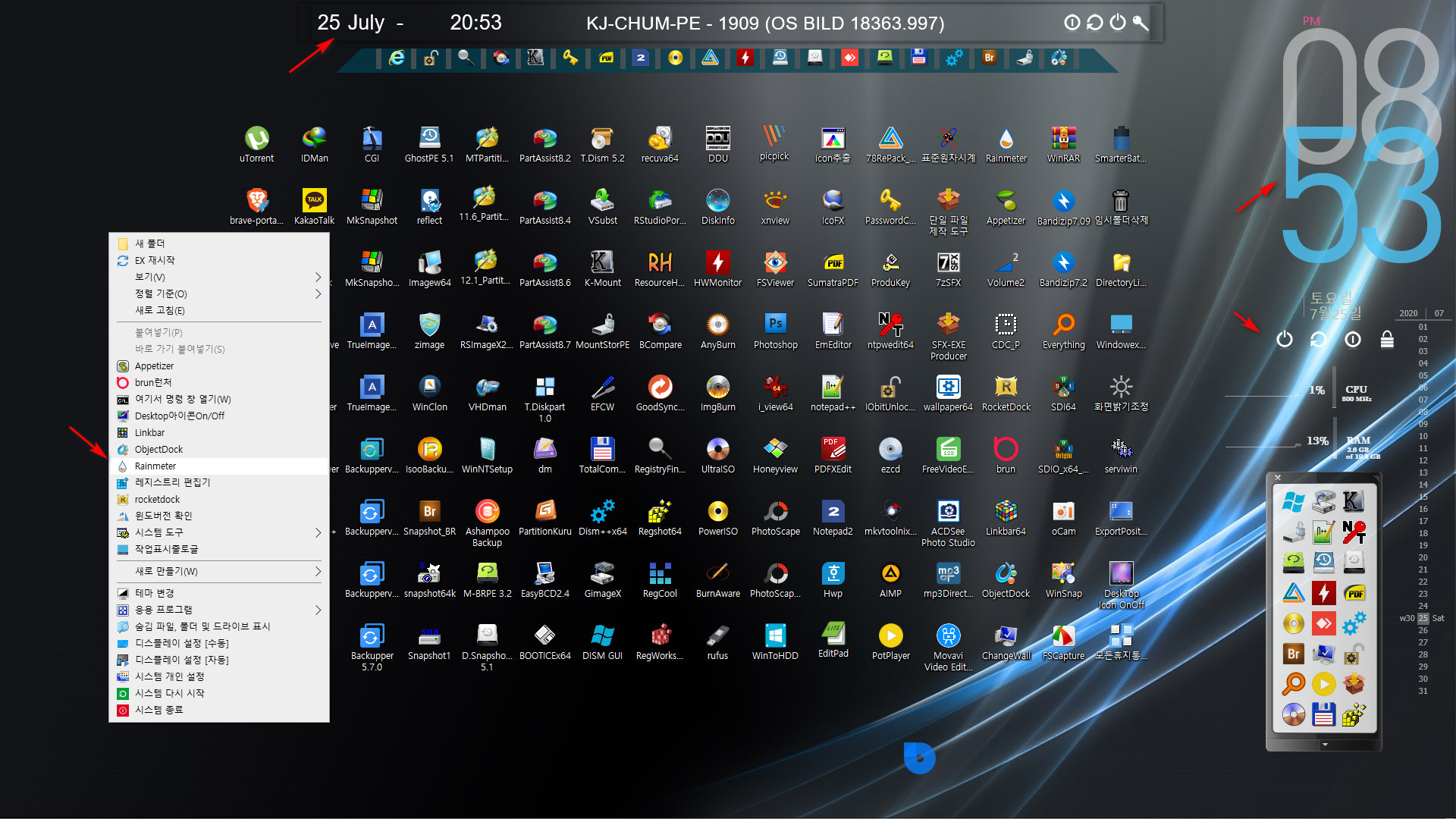This screenshot has width=1456, height=819.
Task: Open the DiskInfo desktop icon
Action: (717, 206)
